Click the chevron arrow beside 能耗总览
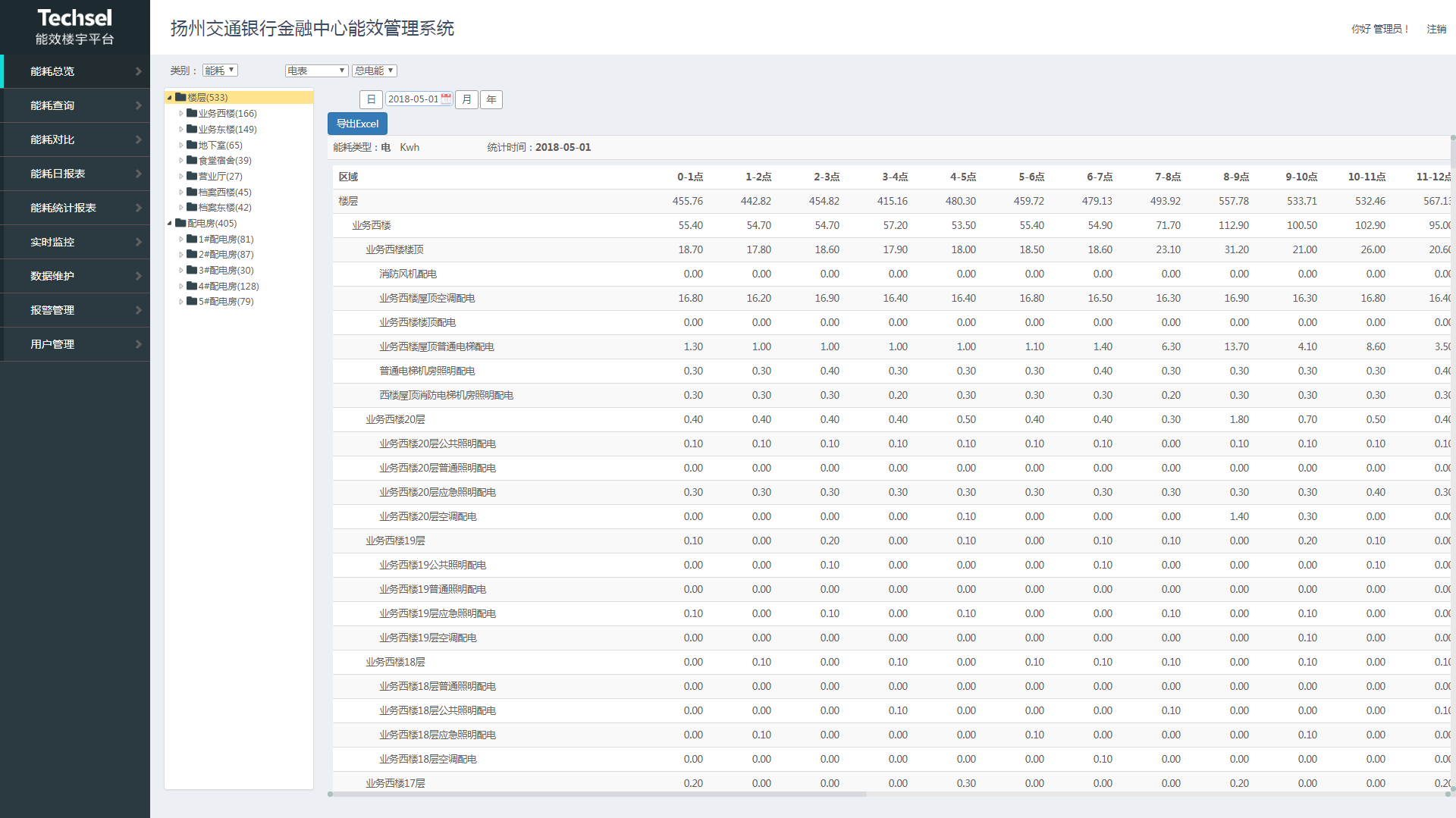Screen dimensions: 1456x818 coord(138,71)
